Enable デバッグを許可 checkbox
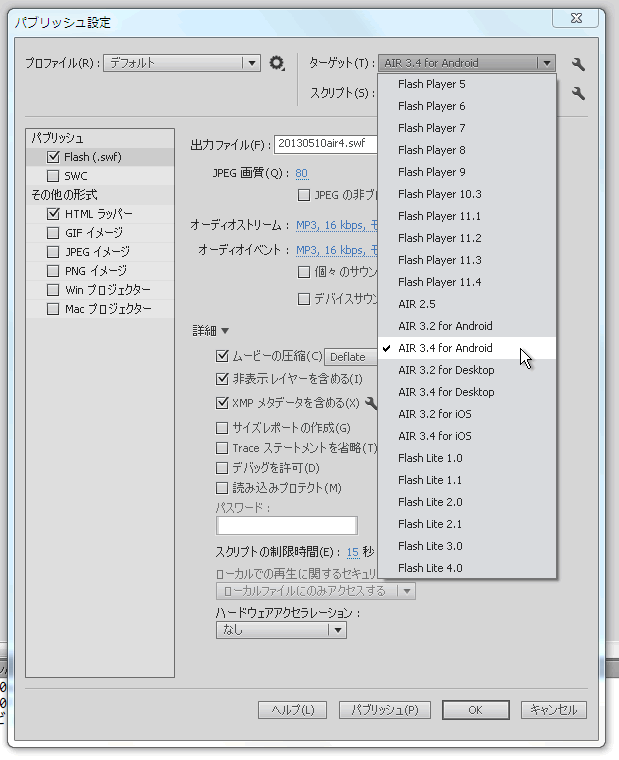Screen dimensions: 619x760 [222, 468]
